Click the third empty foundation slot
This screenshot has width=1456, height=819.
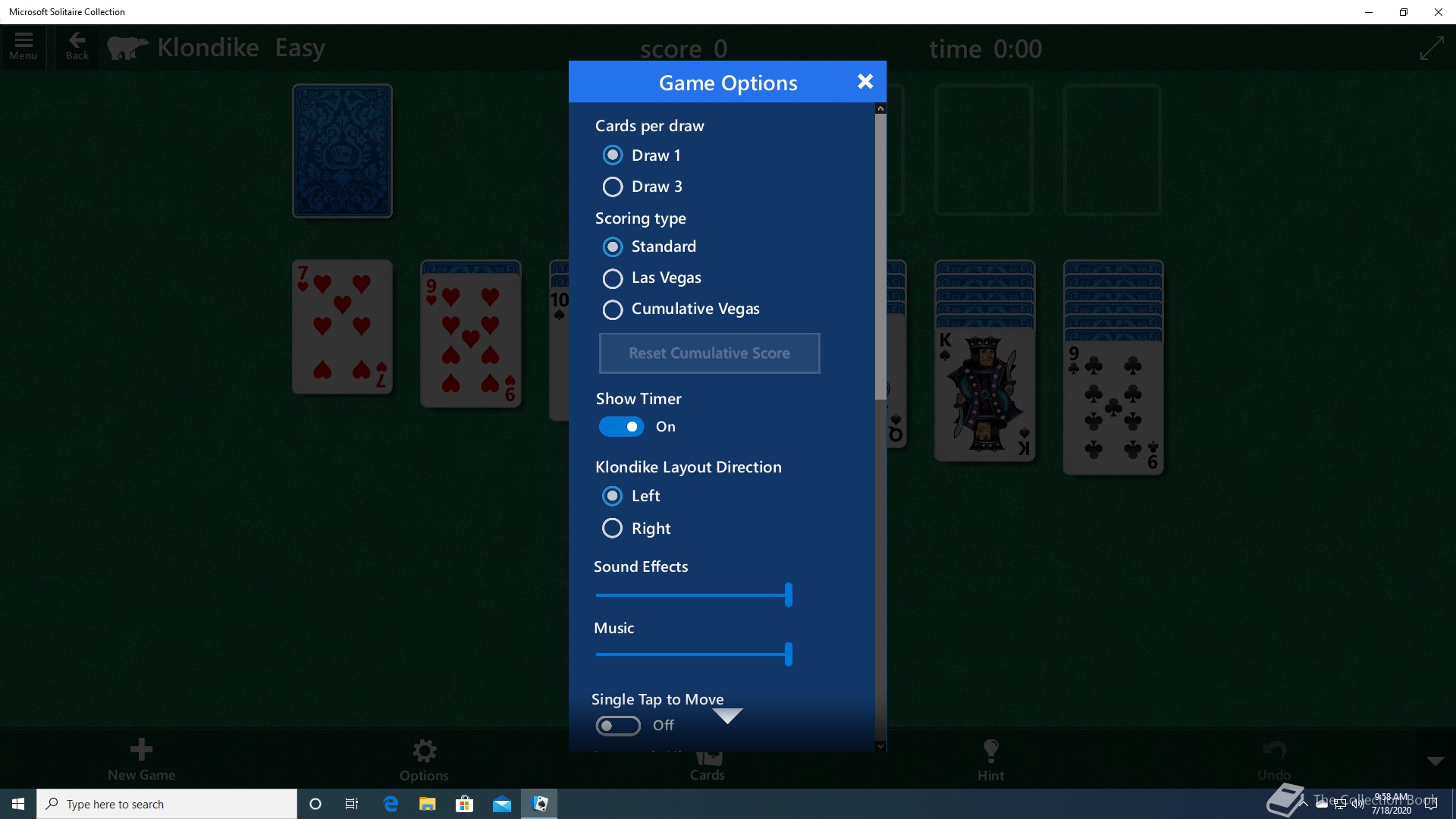click(x=984, y=149)
